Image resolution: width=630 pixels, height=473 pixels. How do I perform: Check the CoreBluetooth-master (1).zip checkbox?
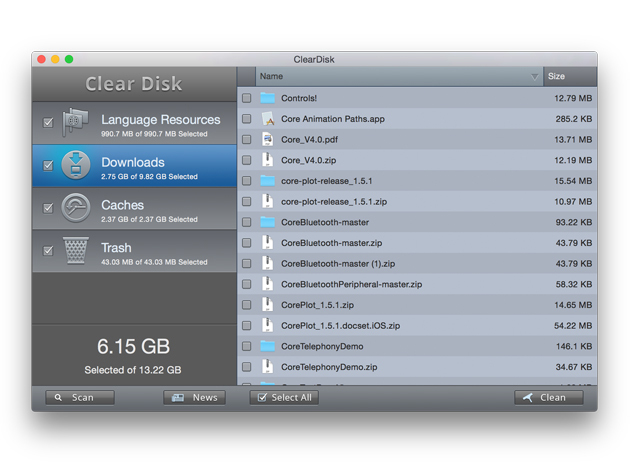247,264
